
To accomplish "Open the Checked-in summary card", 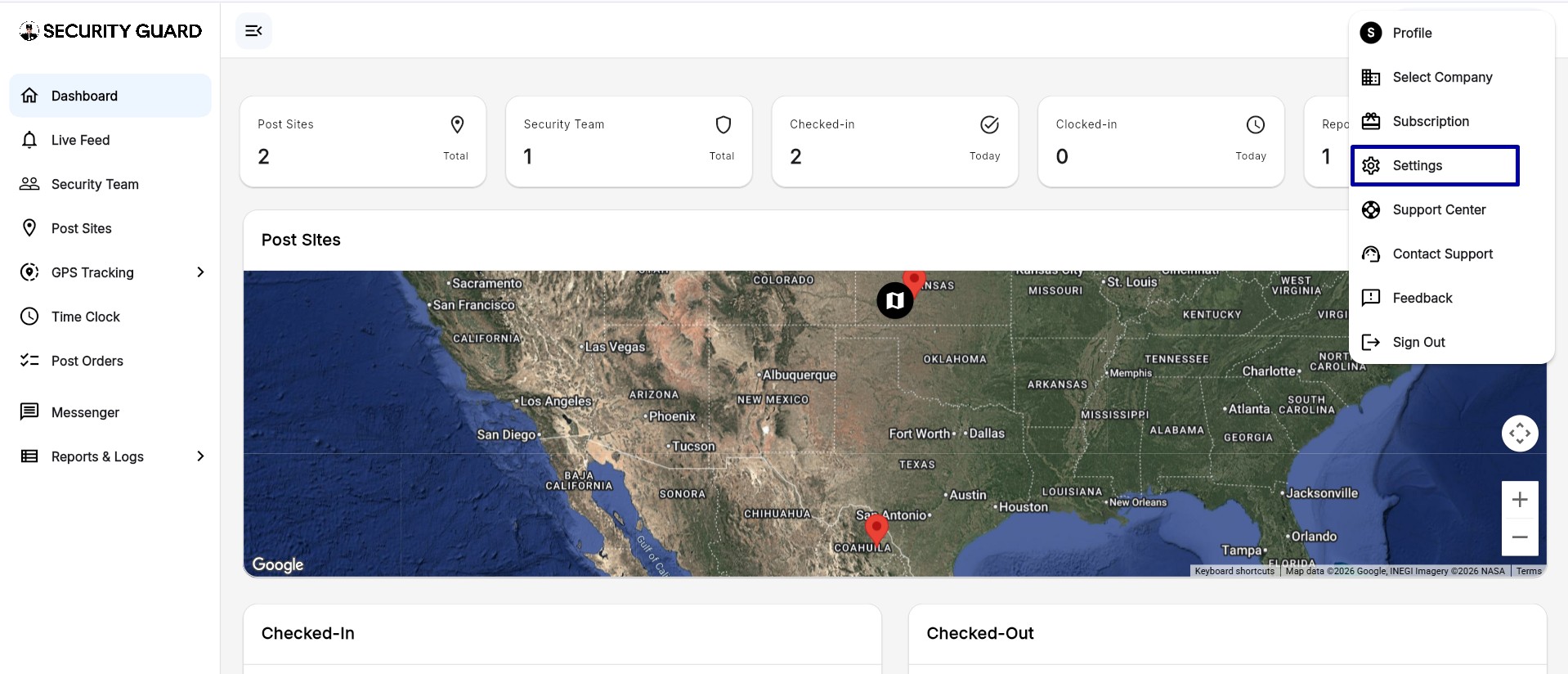I will tap(895, 142).
